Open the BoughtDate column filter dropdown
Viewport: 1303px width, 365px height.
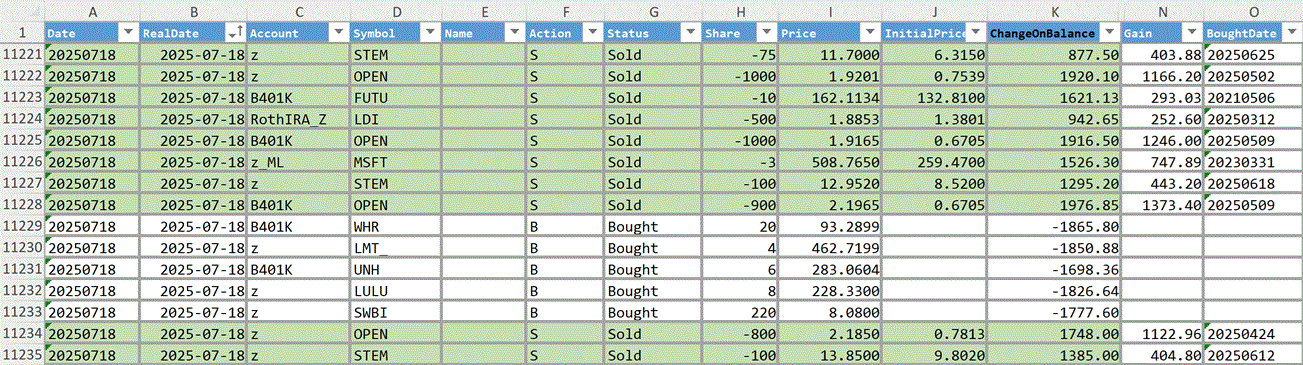[x=1292, y=33]
